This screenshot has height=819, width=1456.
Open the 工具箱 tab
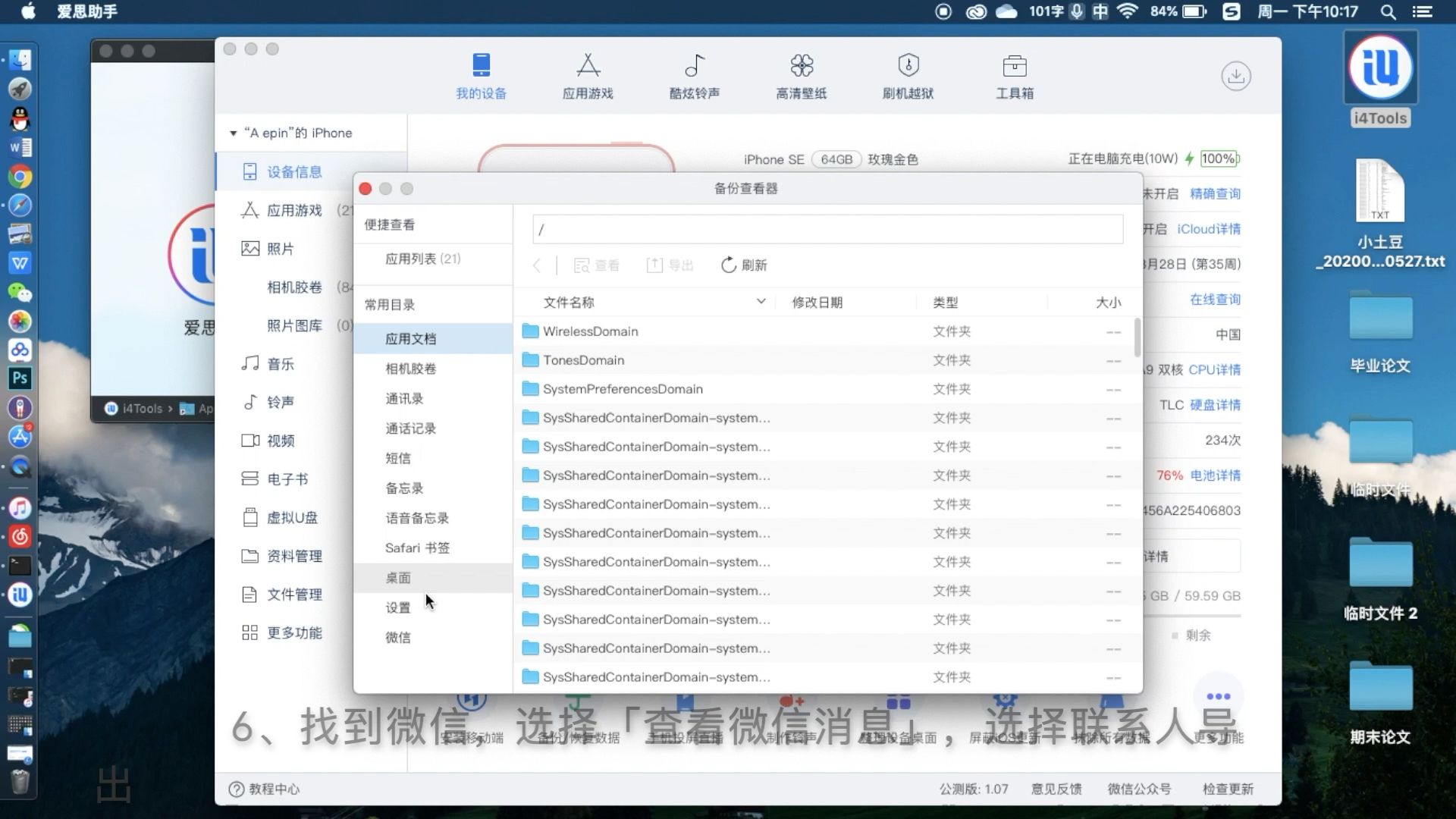point(1015,76)
